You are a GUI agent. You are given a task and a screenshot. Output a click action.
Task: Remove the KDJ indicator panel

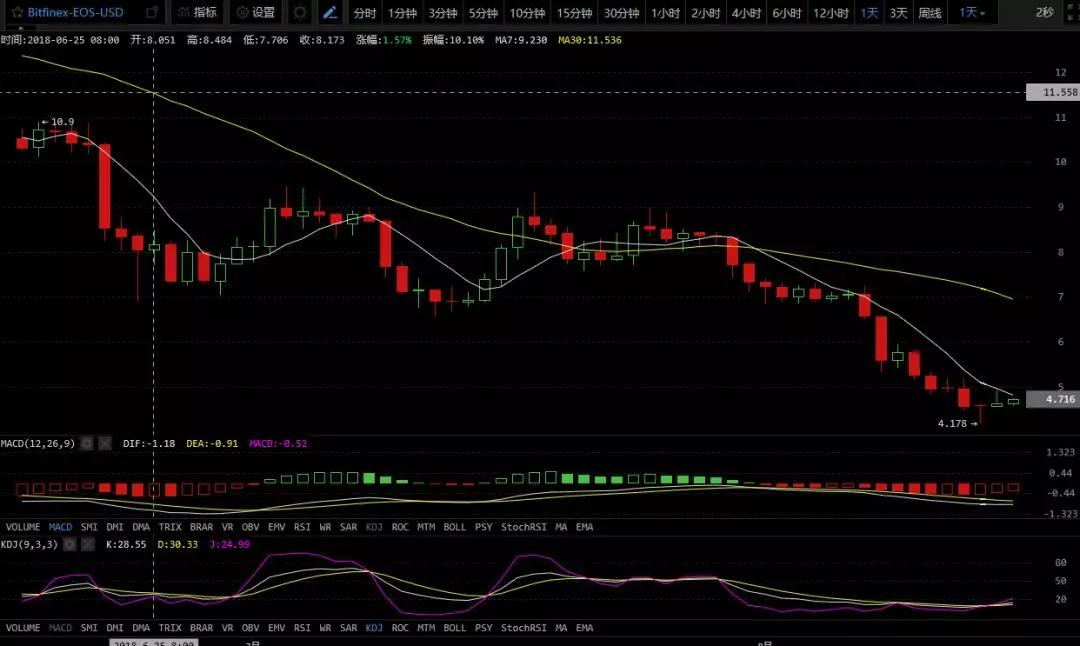[x=88, y=545]
